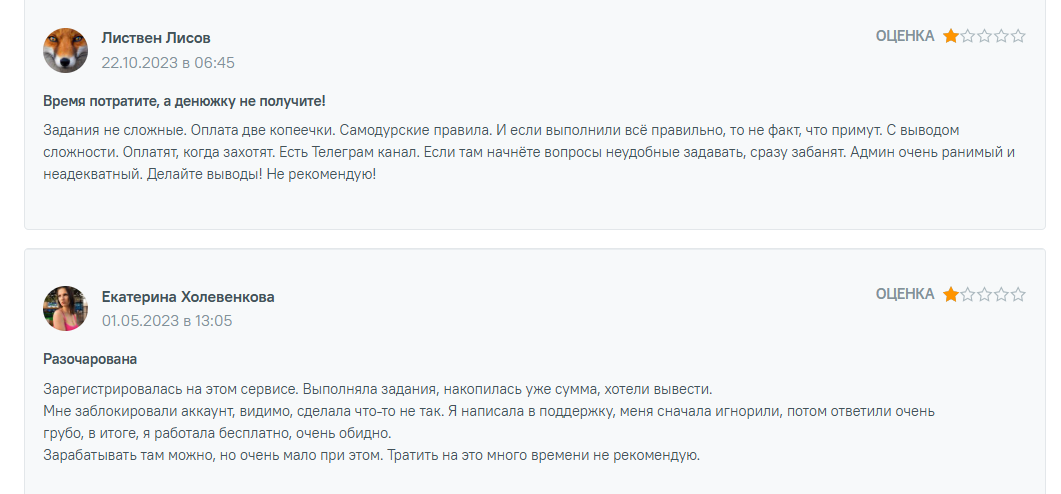Click review title "Разочарована"
This screenshot has width=1061, height=494.
90,359
